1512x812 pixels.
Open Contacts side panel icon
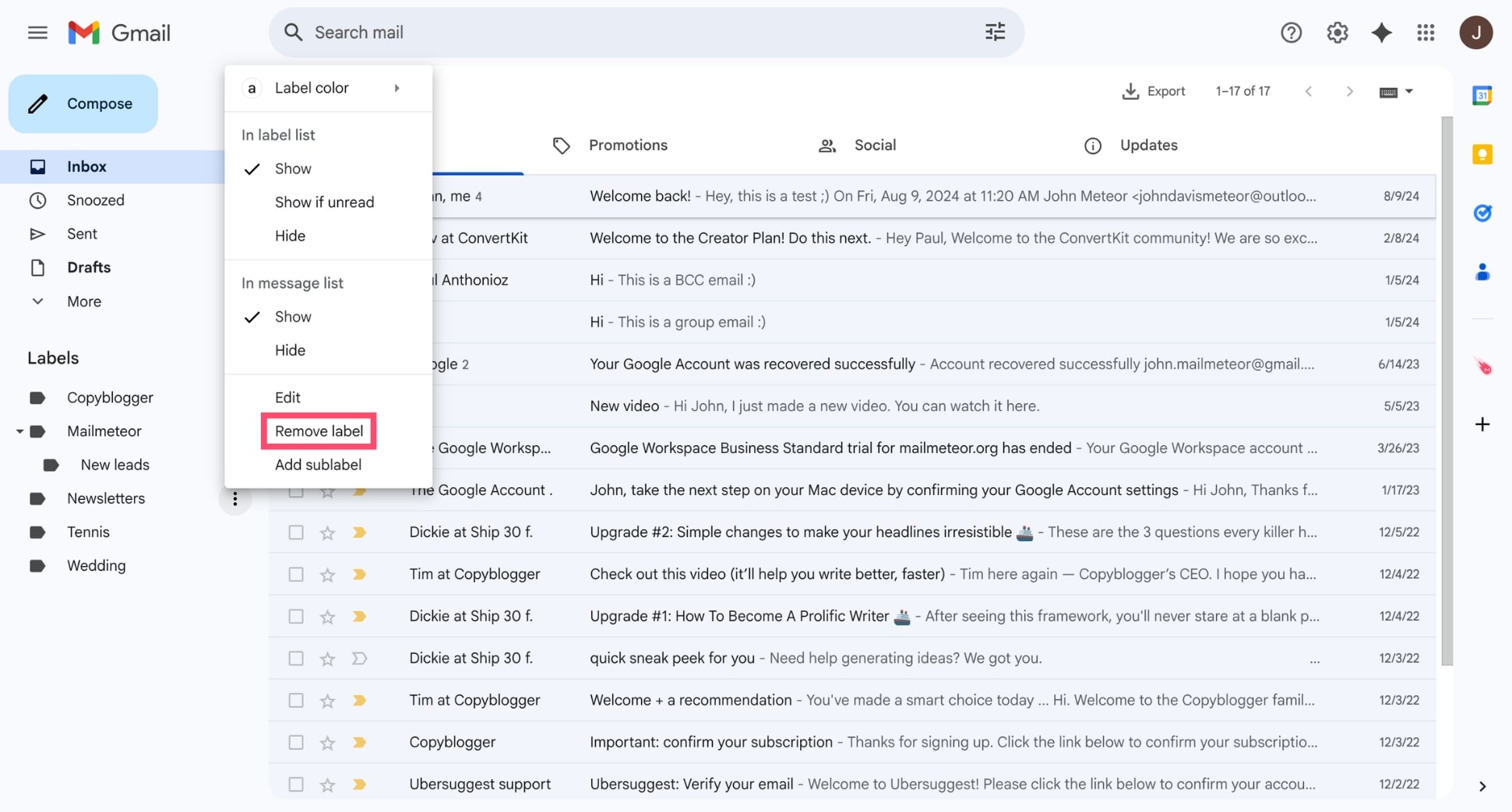pos(1482,272)
